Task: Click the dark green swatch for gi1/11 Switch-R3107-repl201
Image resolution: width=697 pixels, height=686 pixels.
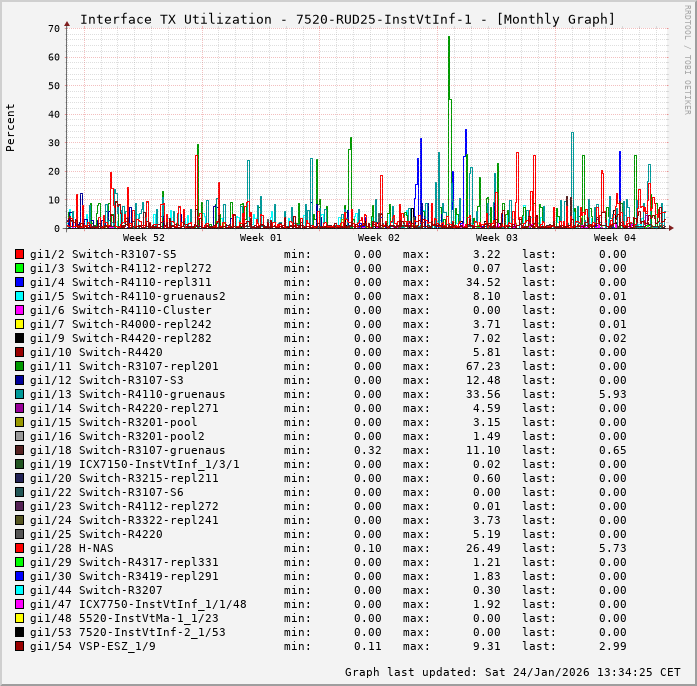Action: 19,366
